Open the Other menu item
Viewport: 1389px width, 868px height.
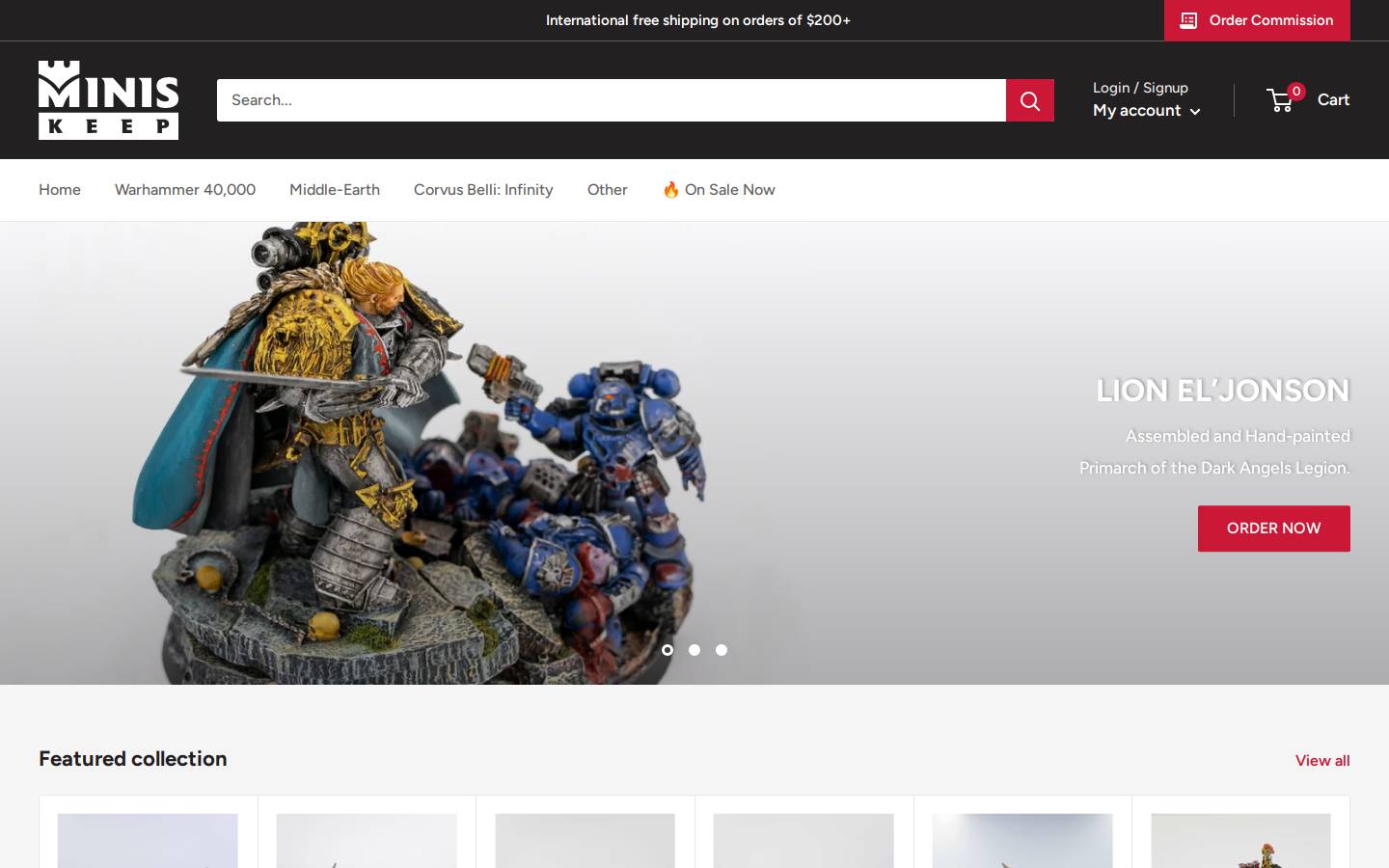(608, 190)
